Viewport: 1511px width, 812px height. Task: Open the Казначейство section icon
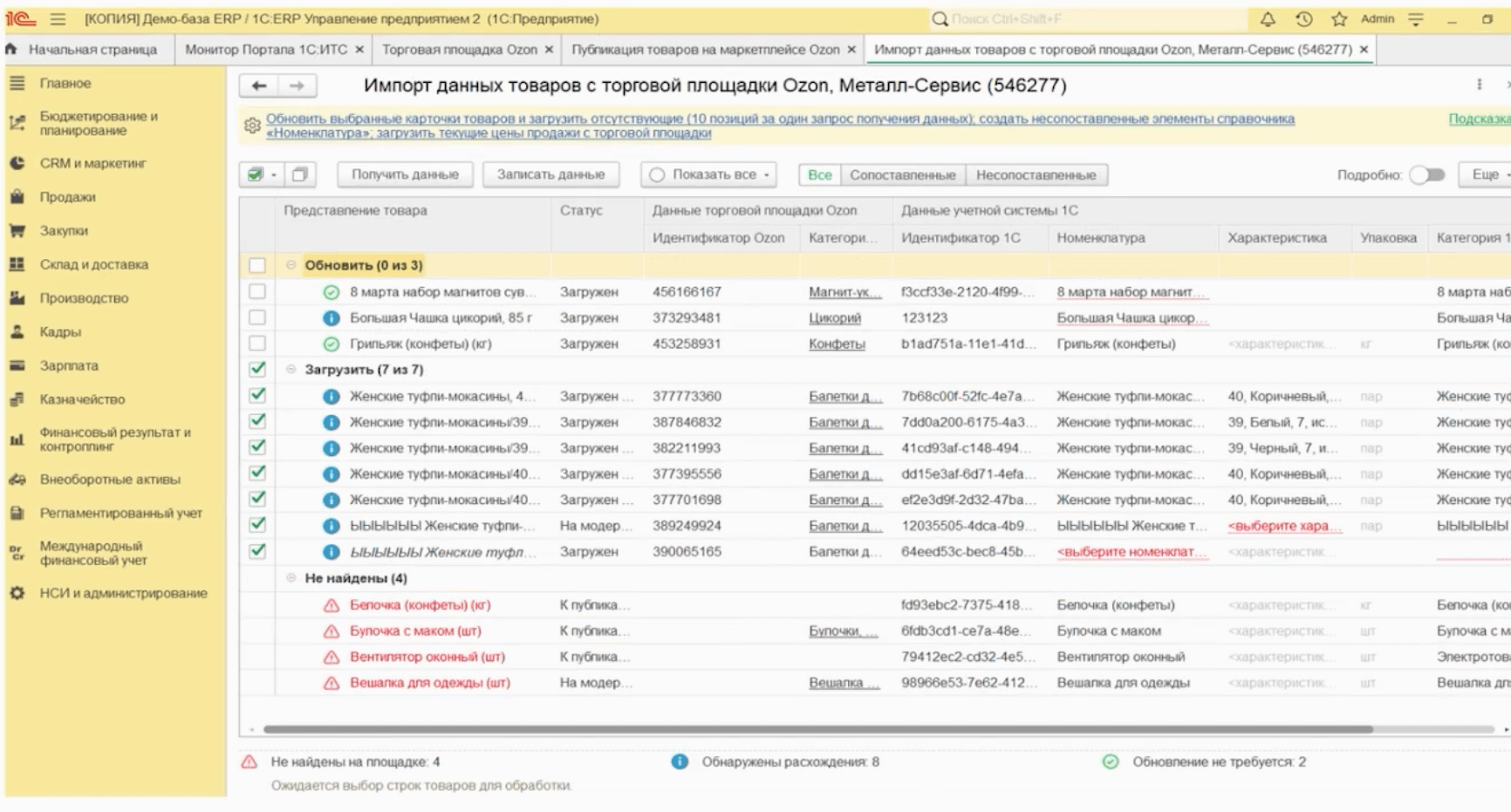click(17, 399)
